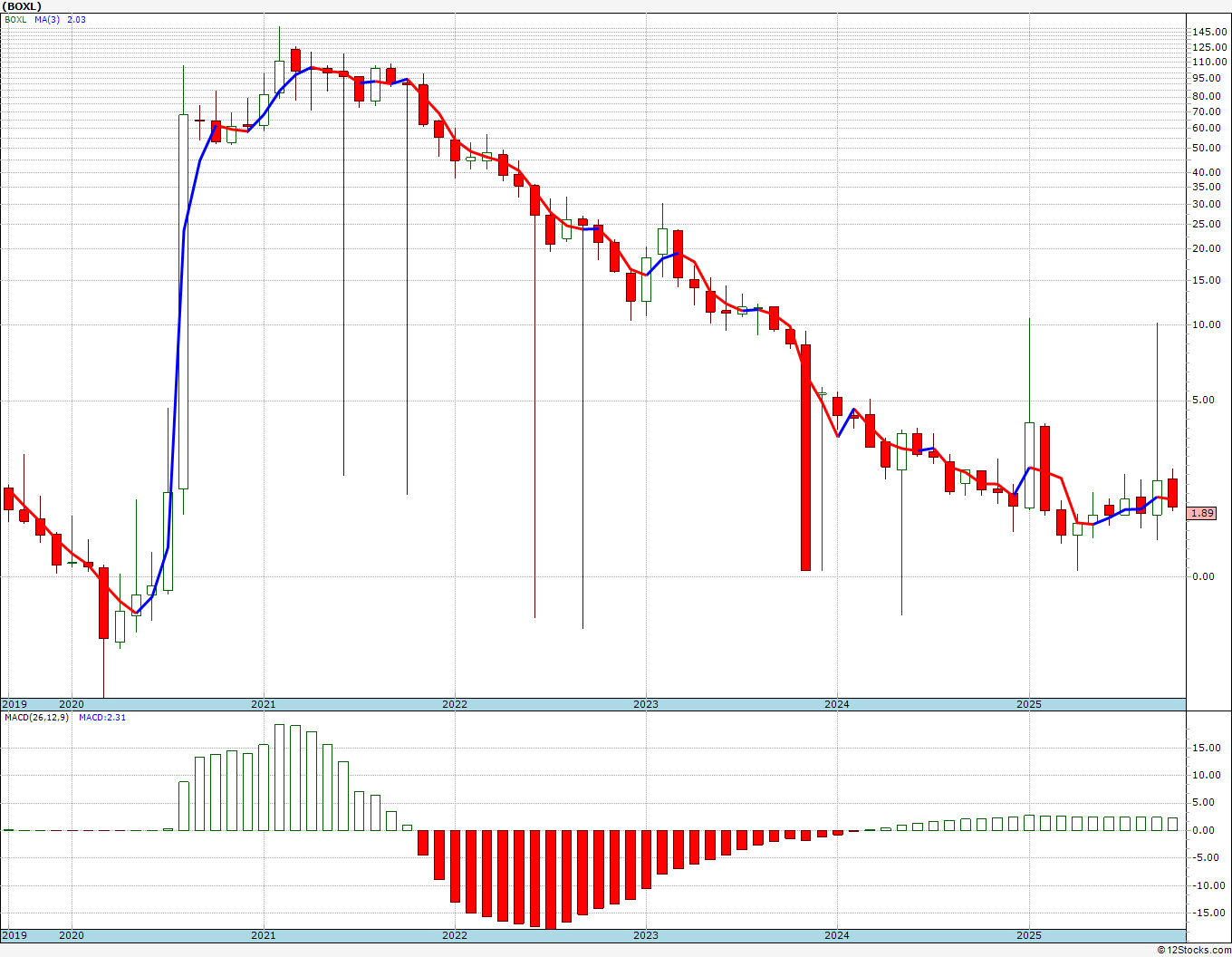Click 2023 on the MACD panel time axis
The width and height of the screenshot is (1232, 957).
pyautogui.click(x=645, y=935)
